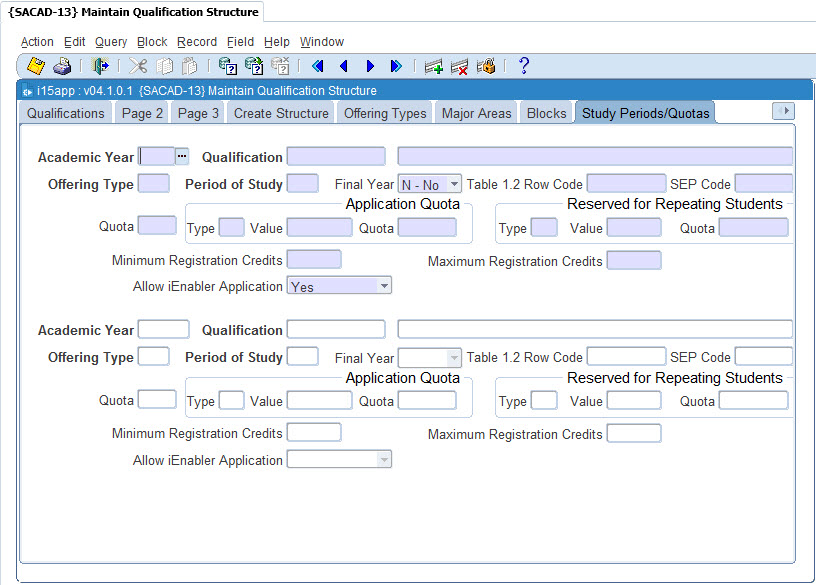This screenshot has height=585, width=816.
Task: Click first record's Offering Type field
Action: [x=154, y=184]
